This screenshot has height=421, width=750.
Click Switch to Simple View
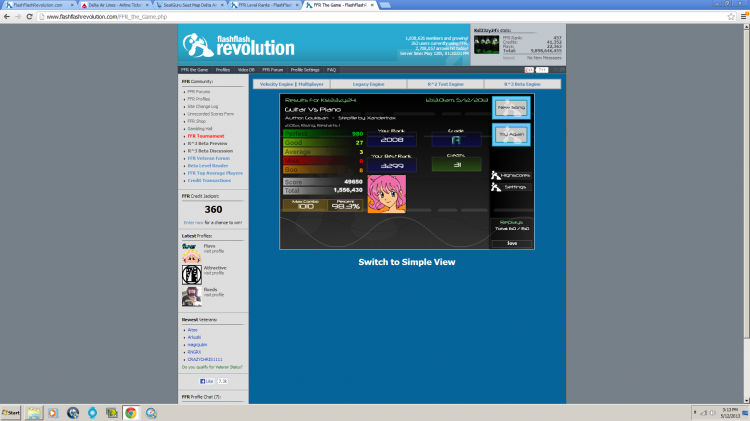click(x=407, y=262)
